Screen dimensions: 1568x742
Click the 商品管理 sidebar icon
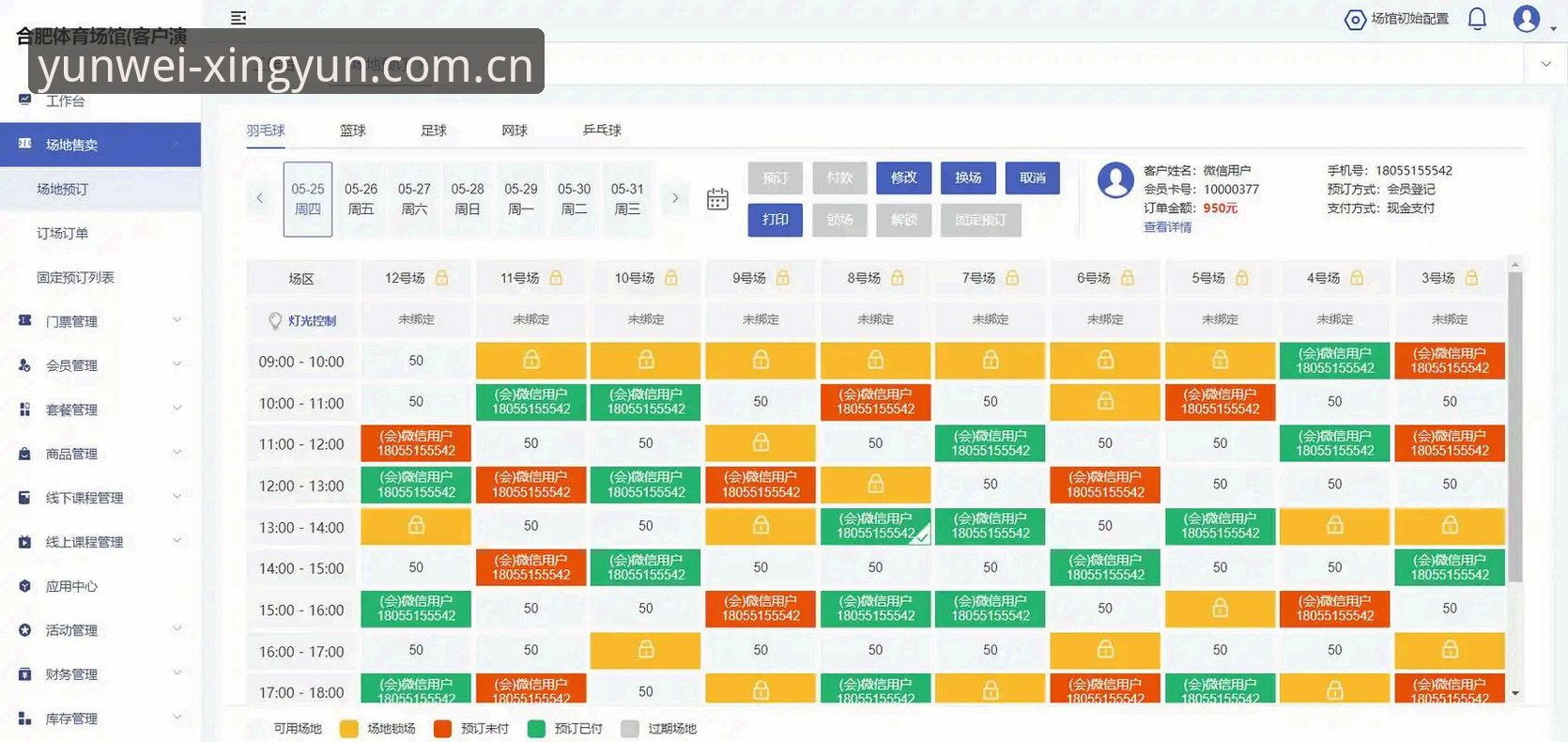[x=24, y=454]
